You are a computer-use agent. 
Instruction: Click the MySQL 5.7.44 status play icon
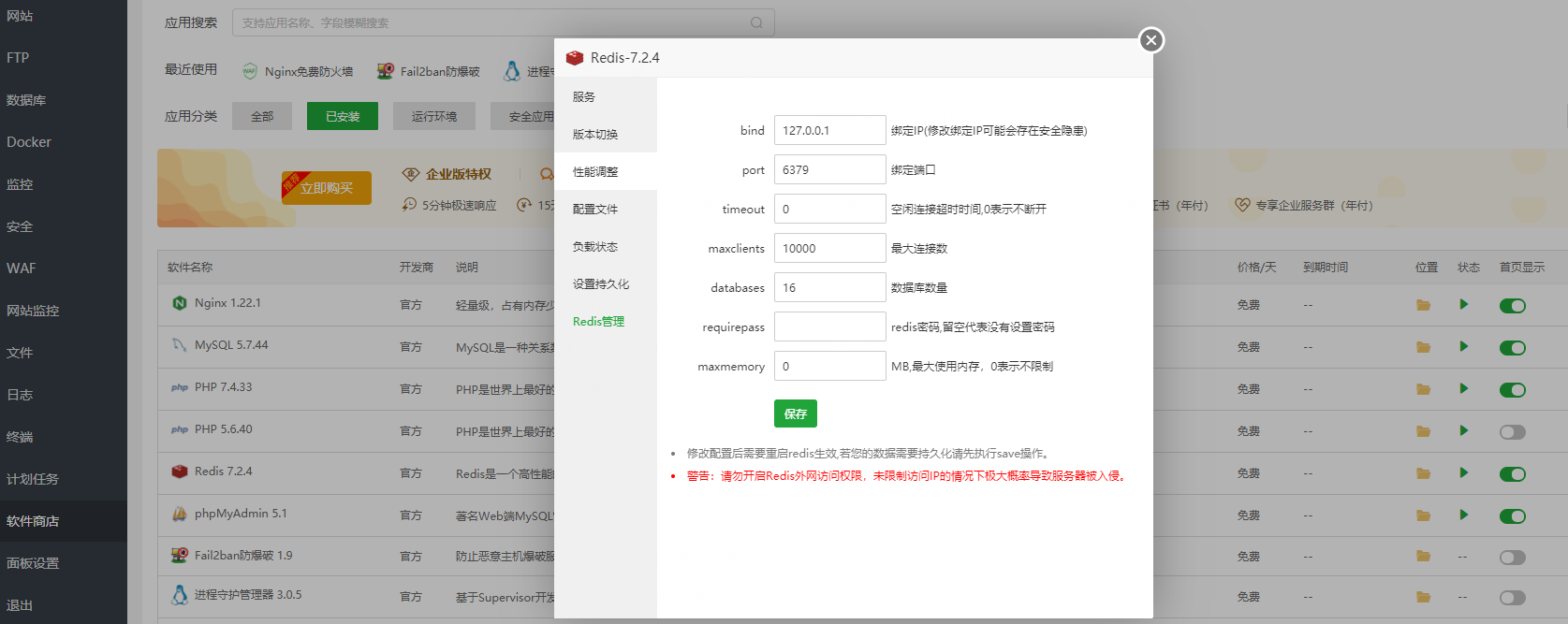(1464, 346)
